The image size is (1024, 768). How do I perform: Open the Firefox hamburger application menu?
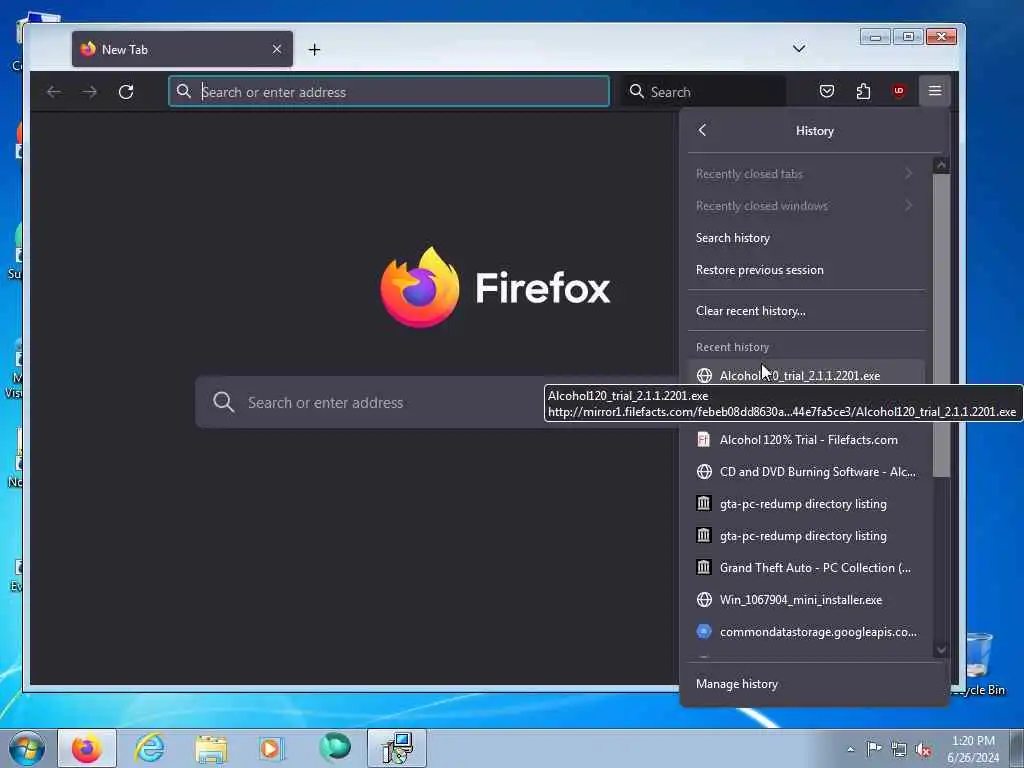click(x=935, y=91)
